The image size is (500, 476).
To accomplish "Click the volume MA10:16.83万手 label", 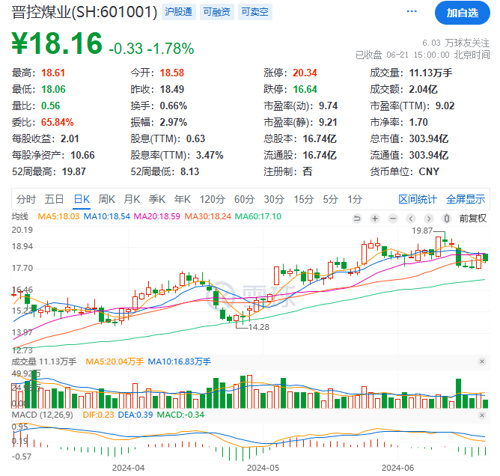I will [x=179, y=362].
